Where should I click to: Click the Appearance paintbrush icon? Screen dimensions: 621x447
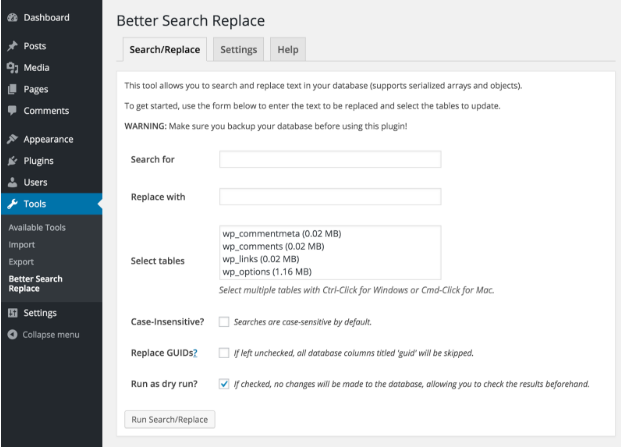pyautogui.click(x=13, y=139)
